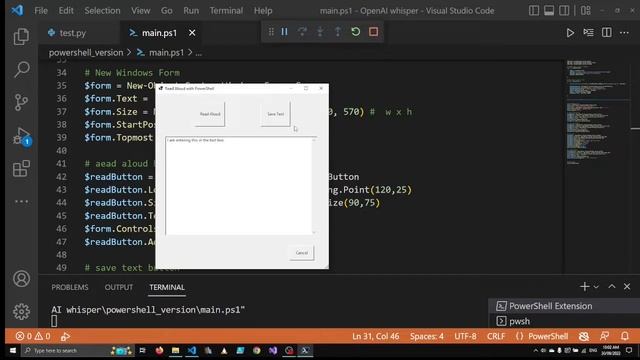Close the main.ps1 editor tab

point(192,33)
